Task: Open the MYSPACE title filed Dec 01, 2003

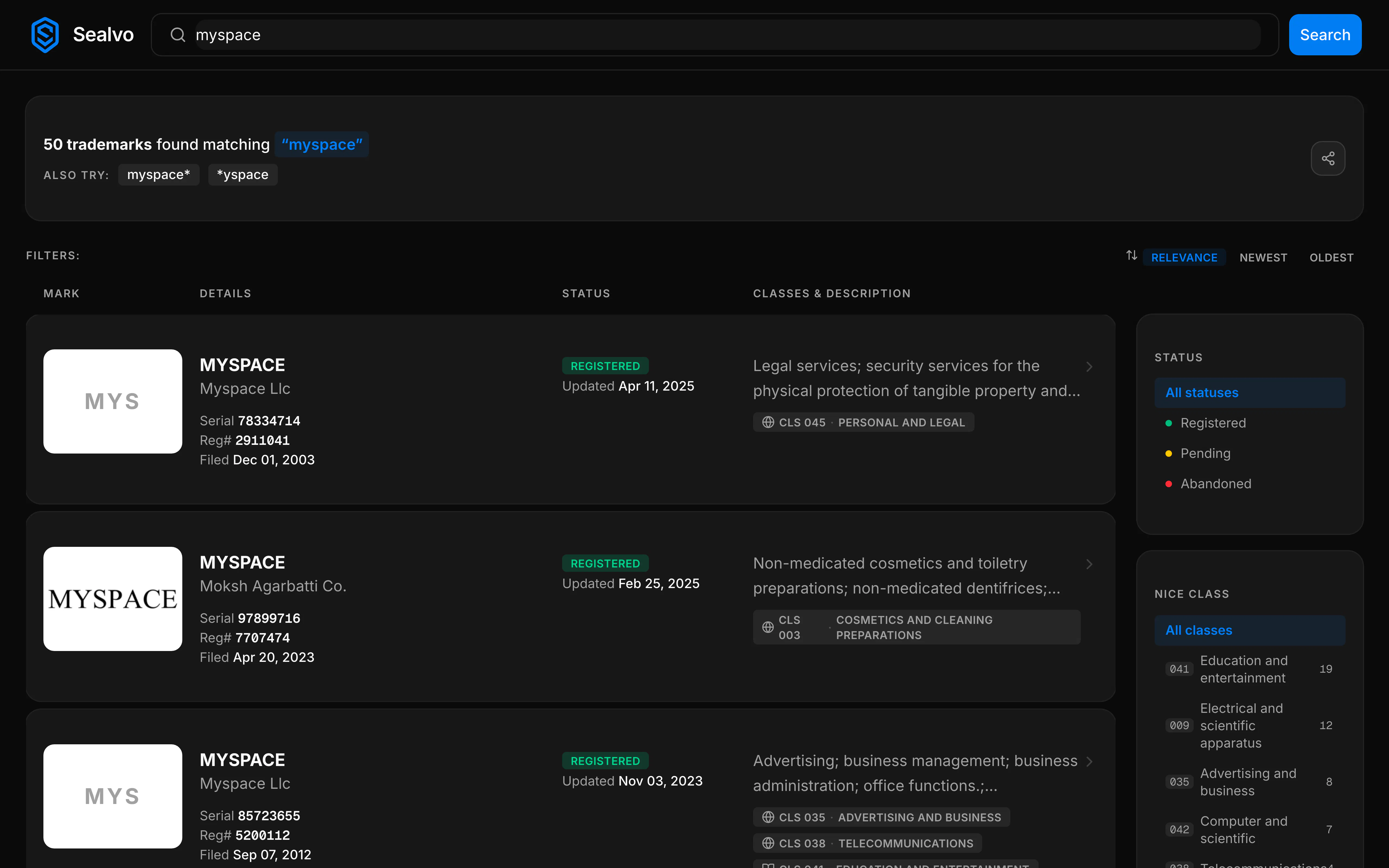Action: point(242,365)
